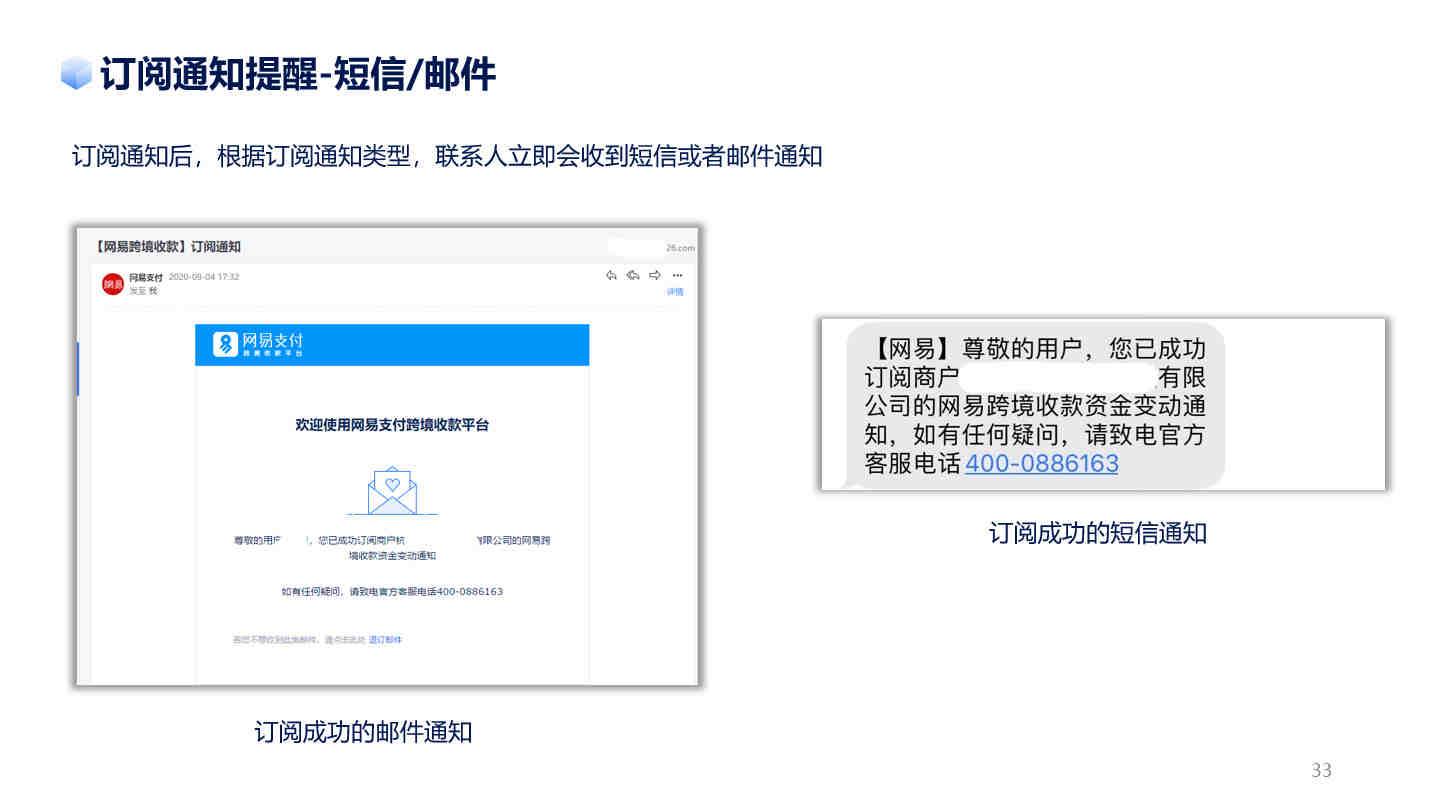
Task: Click the email timestamp 2020-09-04 17:32
Action: [204, 277]
